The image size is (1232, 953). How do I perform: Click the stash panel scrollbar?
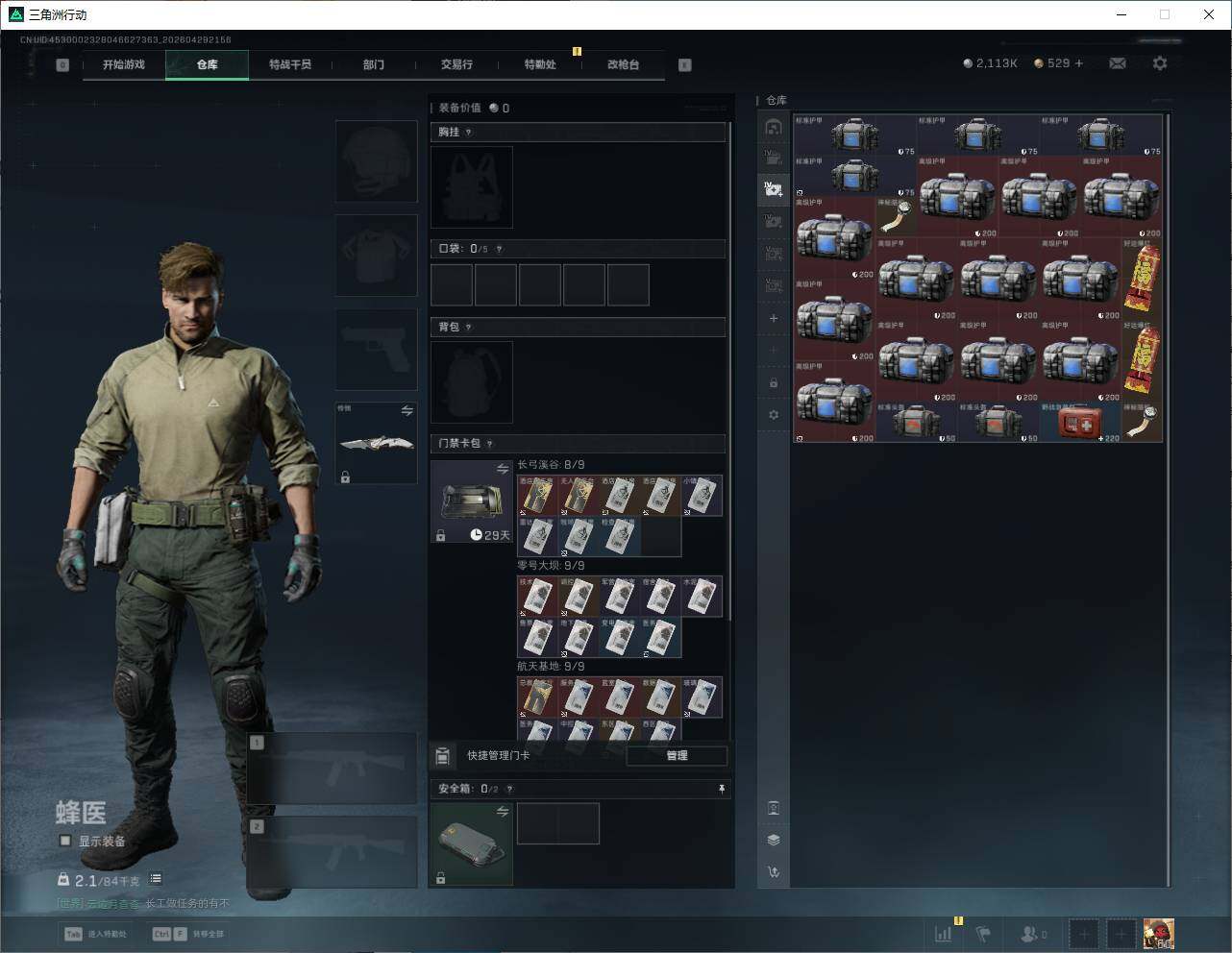click(1168, 500)
